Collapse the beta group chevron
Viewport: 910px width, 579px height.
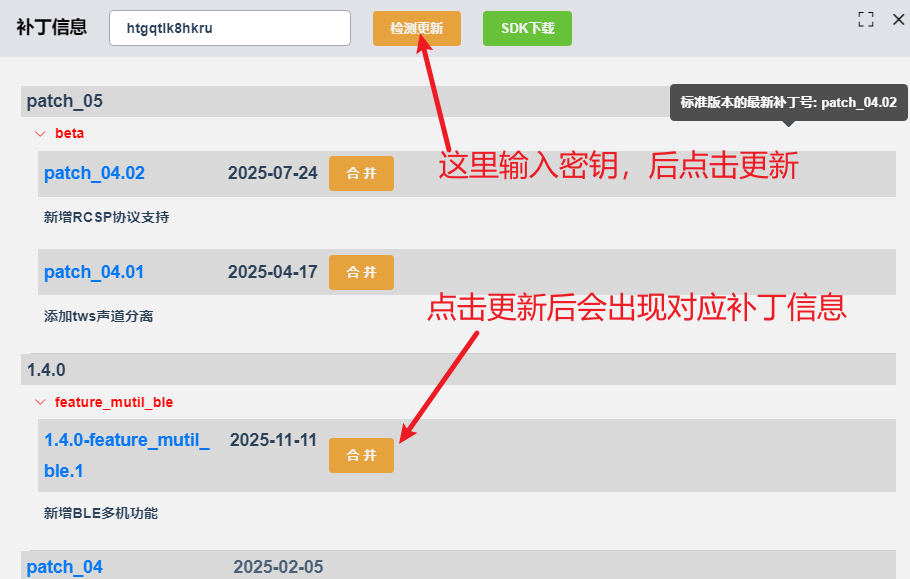coord(40,133)
